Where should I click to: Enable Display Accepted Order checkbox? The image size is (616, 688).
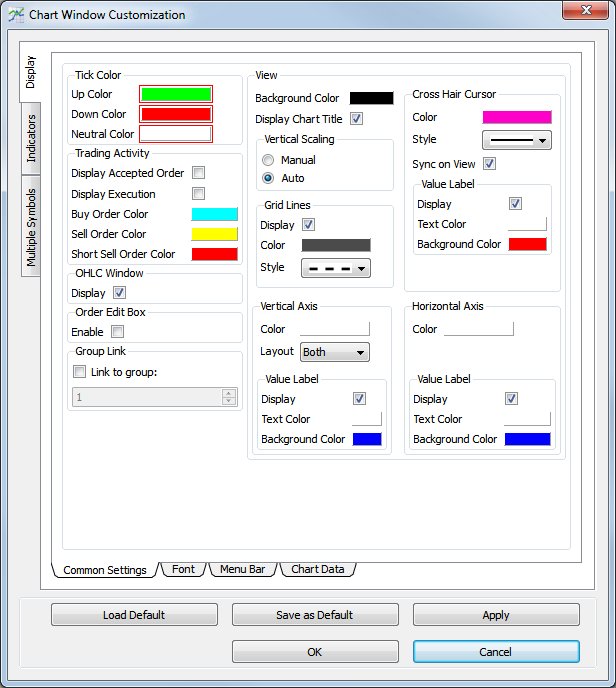pyautogui.click(x=198, y=173)
